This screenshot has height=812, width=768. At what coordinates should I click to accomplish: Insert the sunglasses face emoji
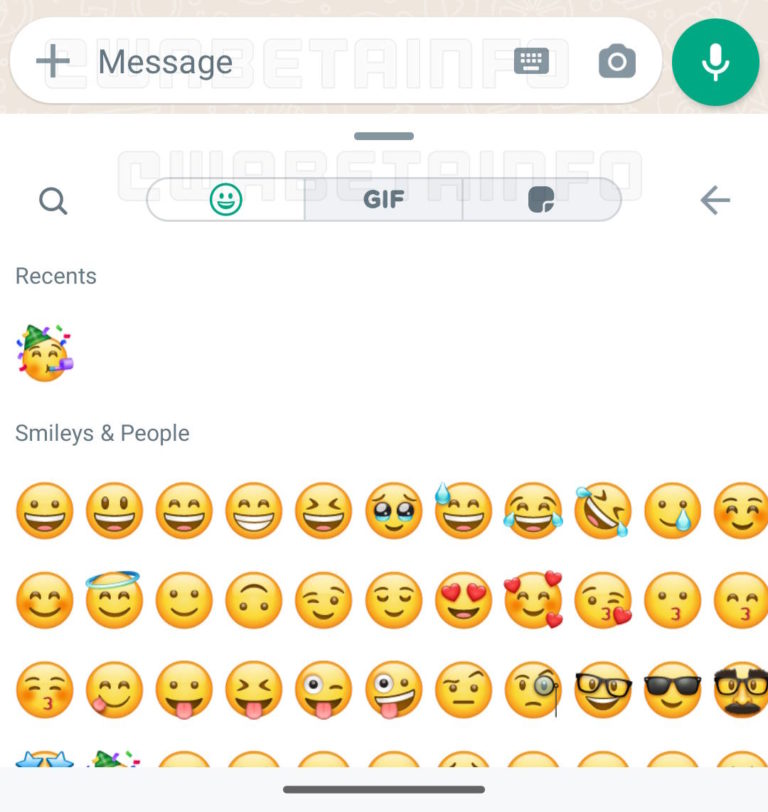[x=673, y=690]
